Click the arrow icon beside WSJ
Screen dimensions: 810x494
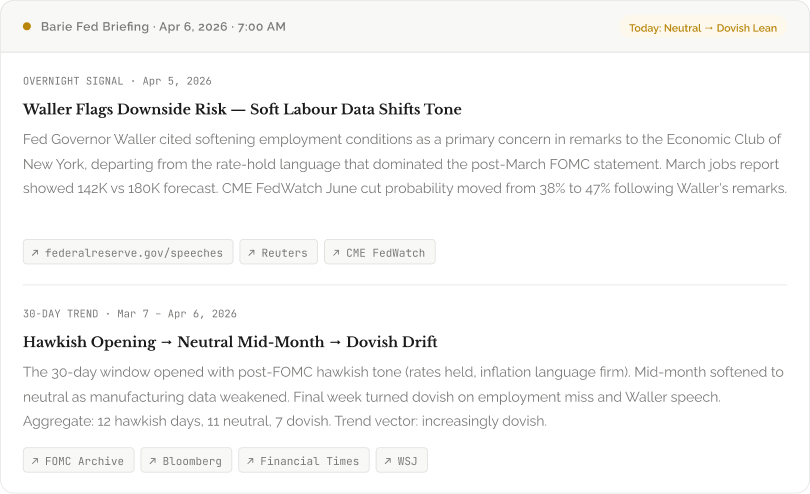pyautogui.click(x=388, y=461)
